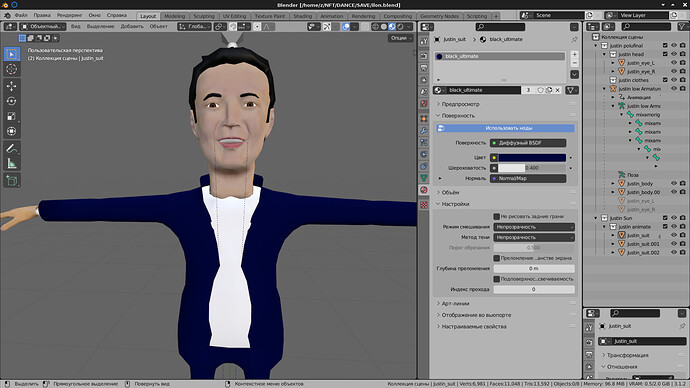The width and height of the screenshot is (690, 388).
Task: Click the 'Использовать ноды' button
Action: click(x=505, y=128)
